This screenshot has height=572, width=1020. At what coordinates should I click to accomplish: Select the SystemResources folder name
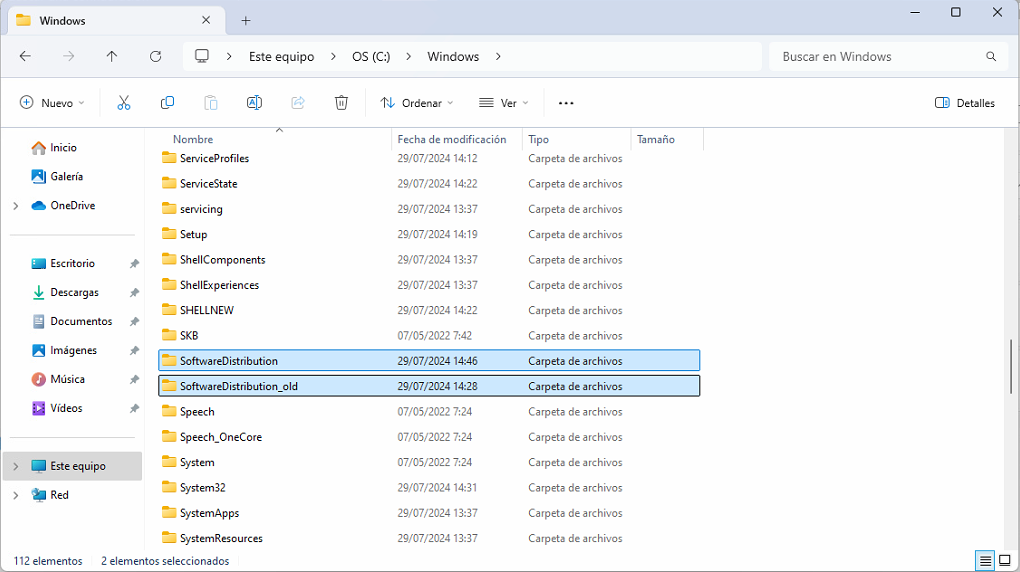coord(221,538)
